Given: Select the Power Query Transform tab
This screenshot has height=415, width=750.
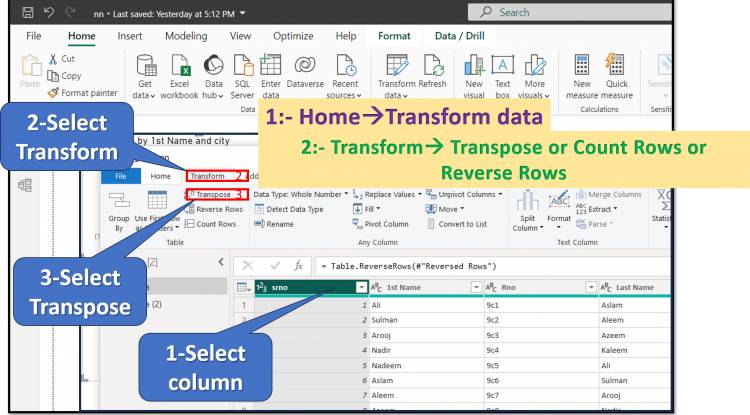Looking at the screenshot, I should point(208,176).
